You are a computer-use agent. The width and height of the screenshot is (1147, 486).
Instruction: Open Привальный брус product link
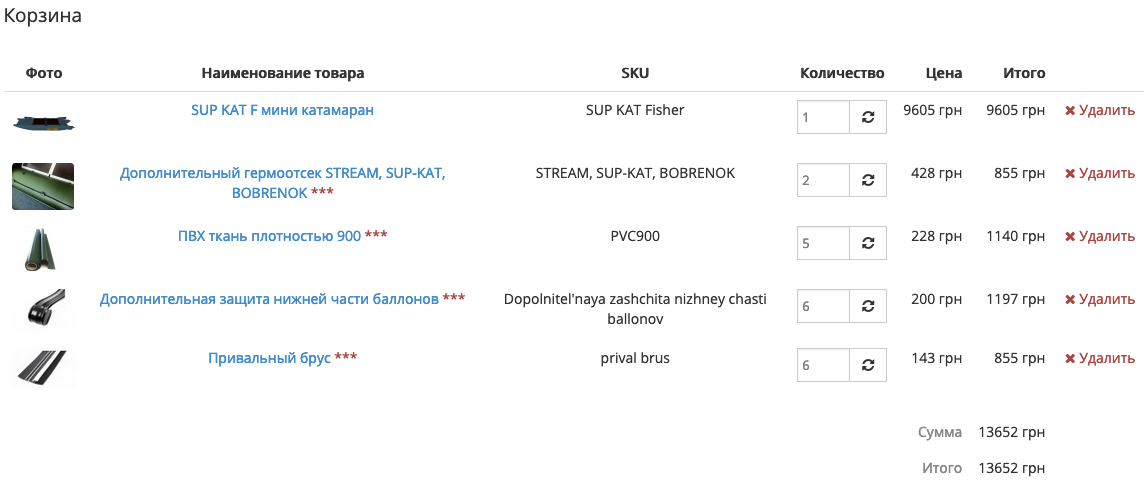[269, 358]
